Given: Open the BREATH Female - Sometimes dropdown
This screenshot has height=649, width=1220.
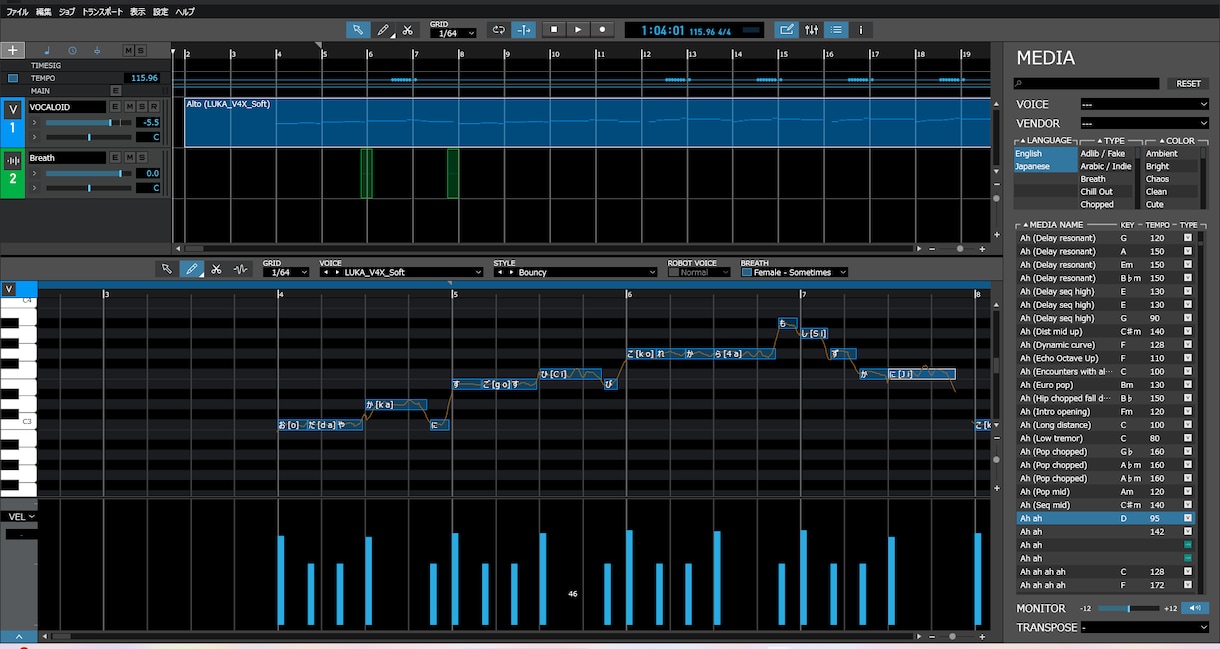Looking at the screenshot, I should tap(794, 272).
